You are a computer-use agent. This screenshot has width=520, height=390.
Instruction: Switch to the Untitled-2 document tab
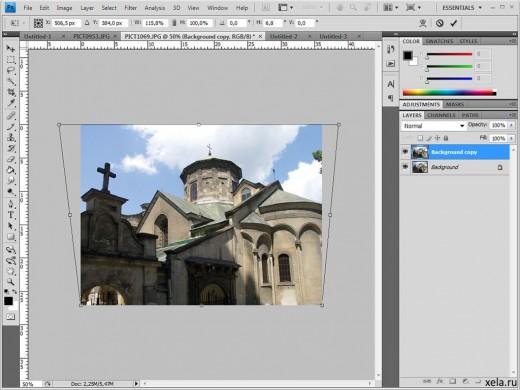click(284, 36)
